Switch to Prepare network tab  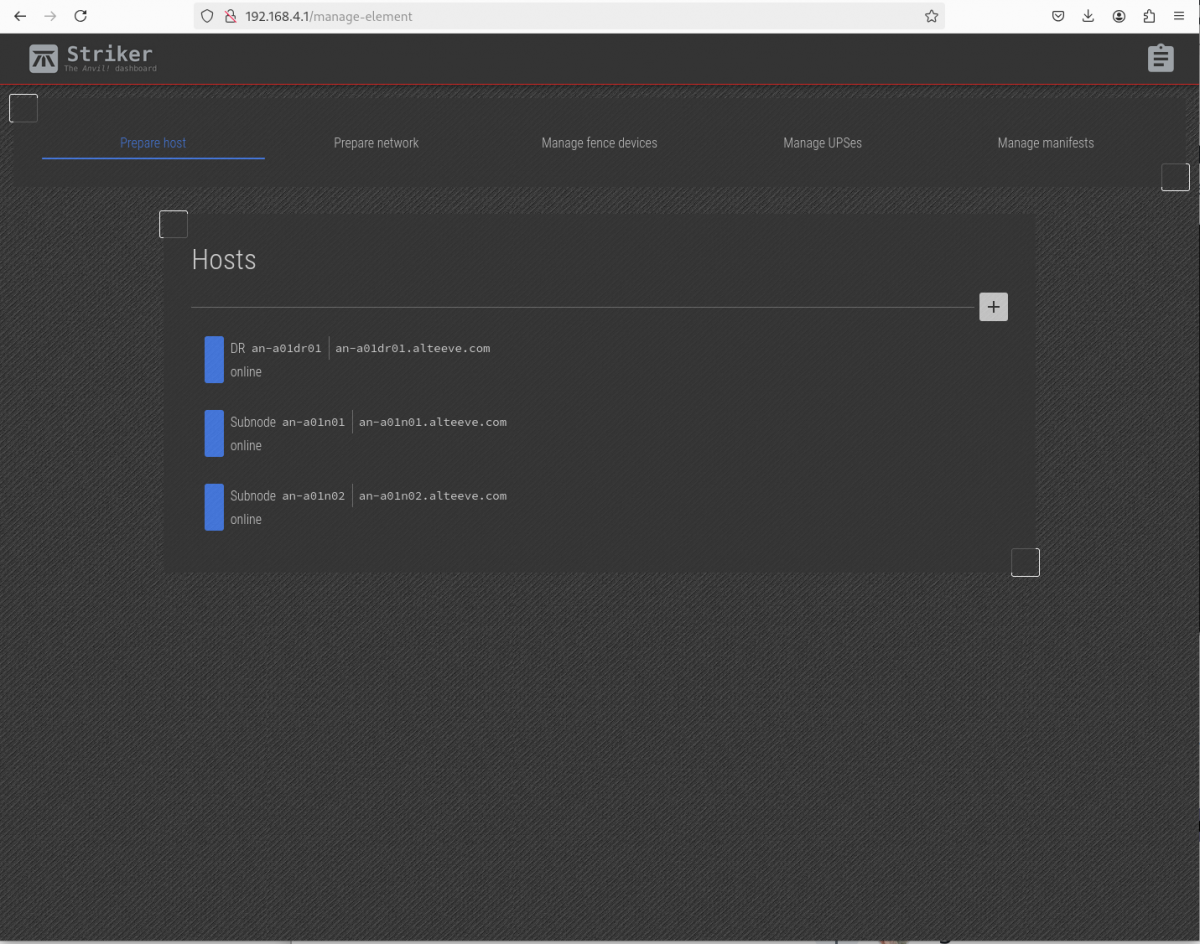click(x=376, y=143)
